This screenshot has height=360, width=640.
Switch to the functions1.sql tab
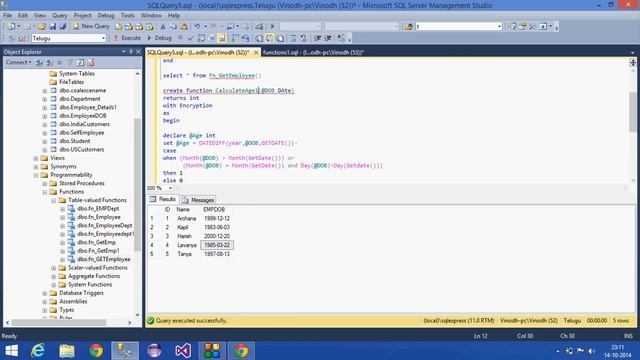click(x=313, y=52)
